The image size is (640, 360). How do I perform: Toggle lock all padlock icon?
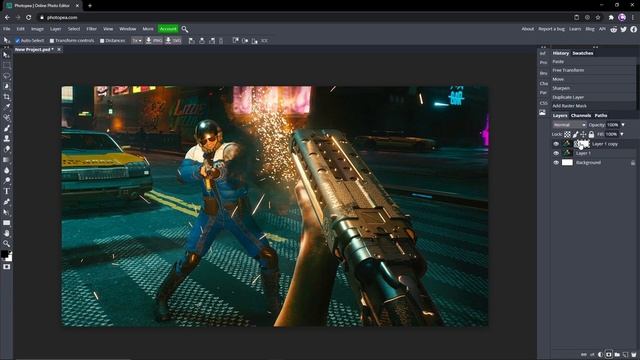pyautogui.click(x=591, y=134)
